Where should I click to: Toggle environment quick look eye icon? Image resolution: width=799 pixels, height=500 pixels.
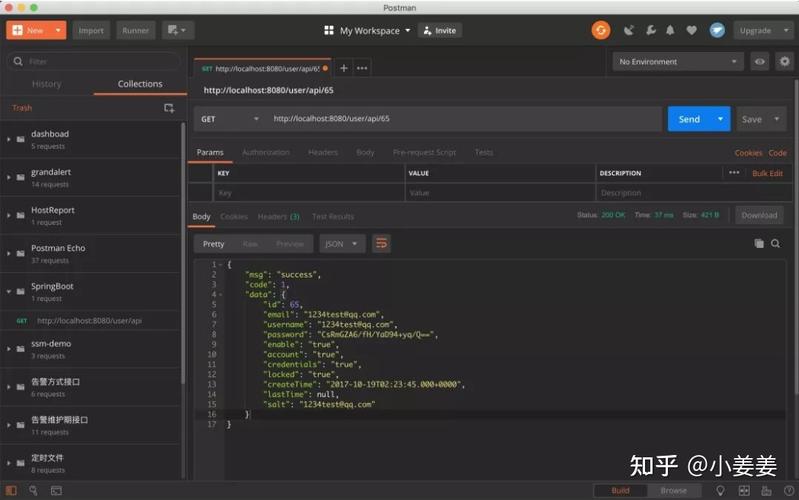pyautogui.click(x=759, y=62)
